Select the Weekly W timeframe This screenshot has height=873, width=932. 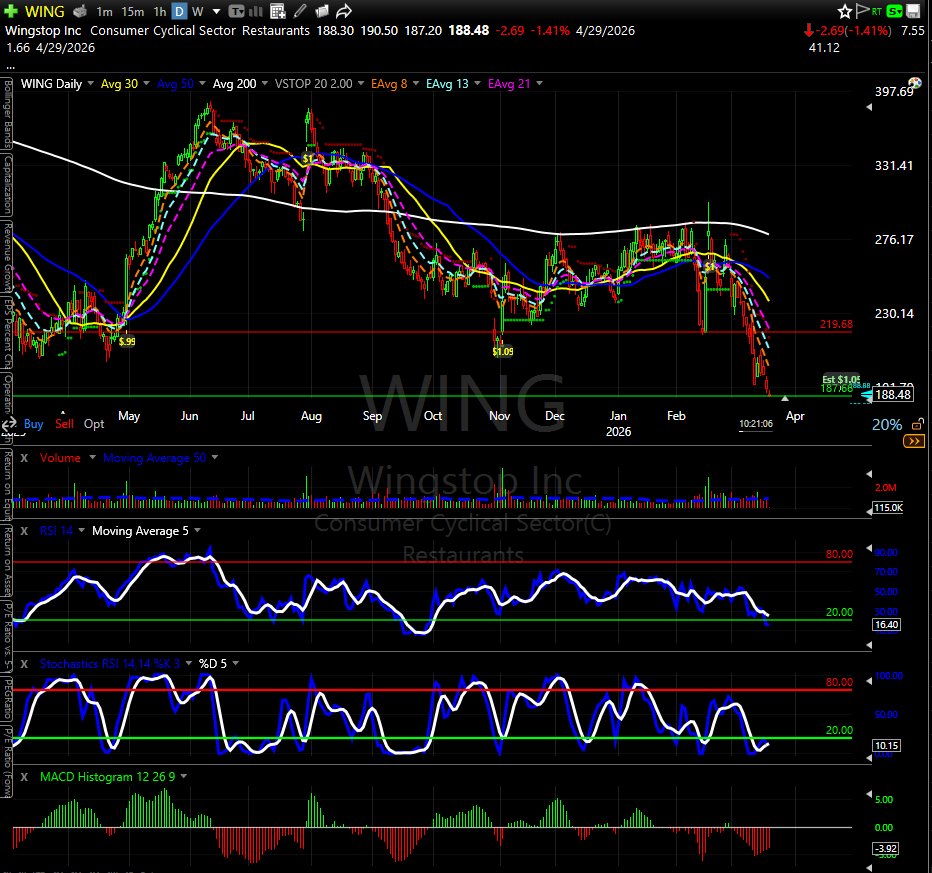click(198, 11)
